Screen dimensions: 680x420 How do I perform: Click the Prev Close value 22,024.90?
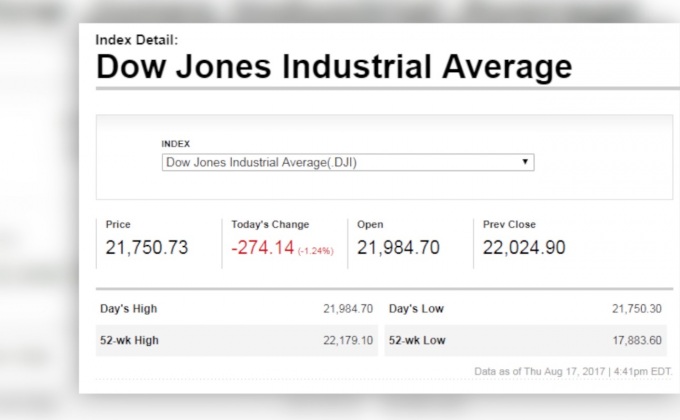click(524, 248)
